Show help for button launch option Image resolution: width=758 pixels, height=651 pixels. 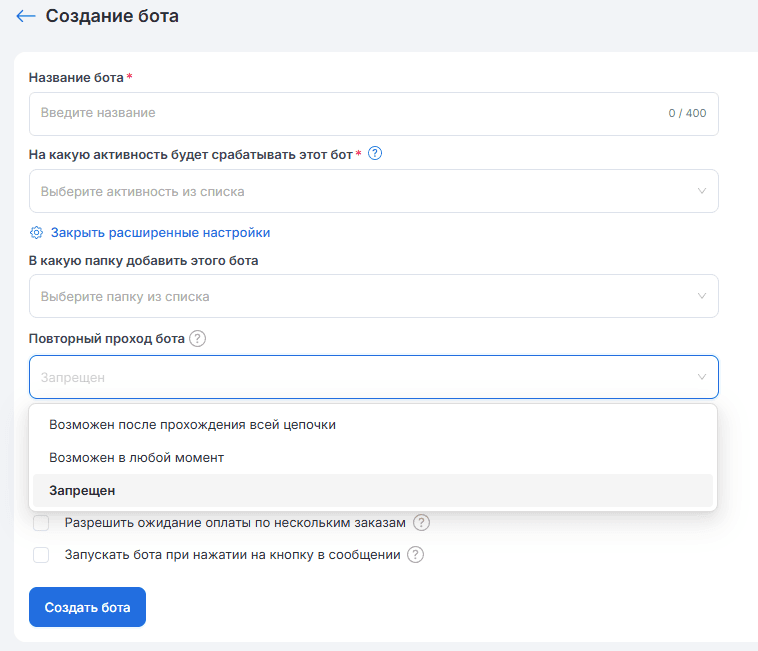[415, 555]
